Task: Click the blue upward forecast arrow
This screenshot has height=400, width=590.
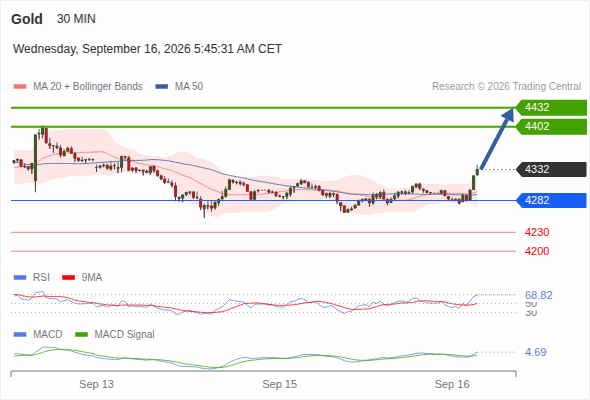Action: pyautogui.click(x=497, y=138)
